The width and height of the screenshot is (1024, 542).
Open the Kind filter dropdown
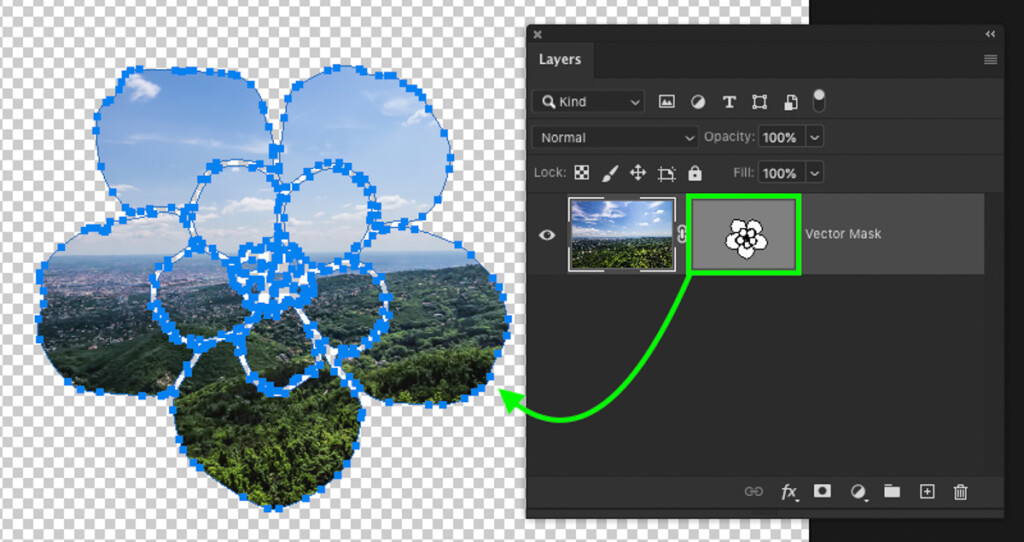tap(588, 102)
